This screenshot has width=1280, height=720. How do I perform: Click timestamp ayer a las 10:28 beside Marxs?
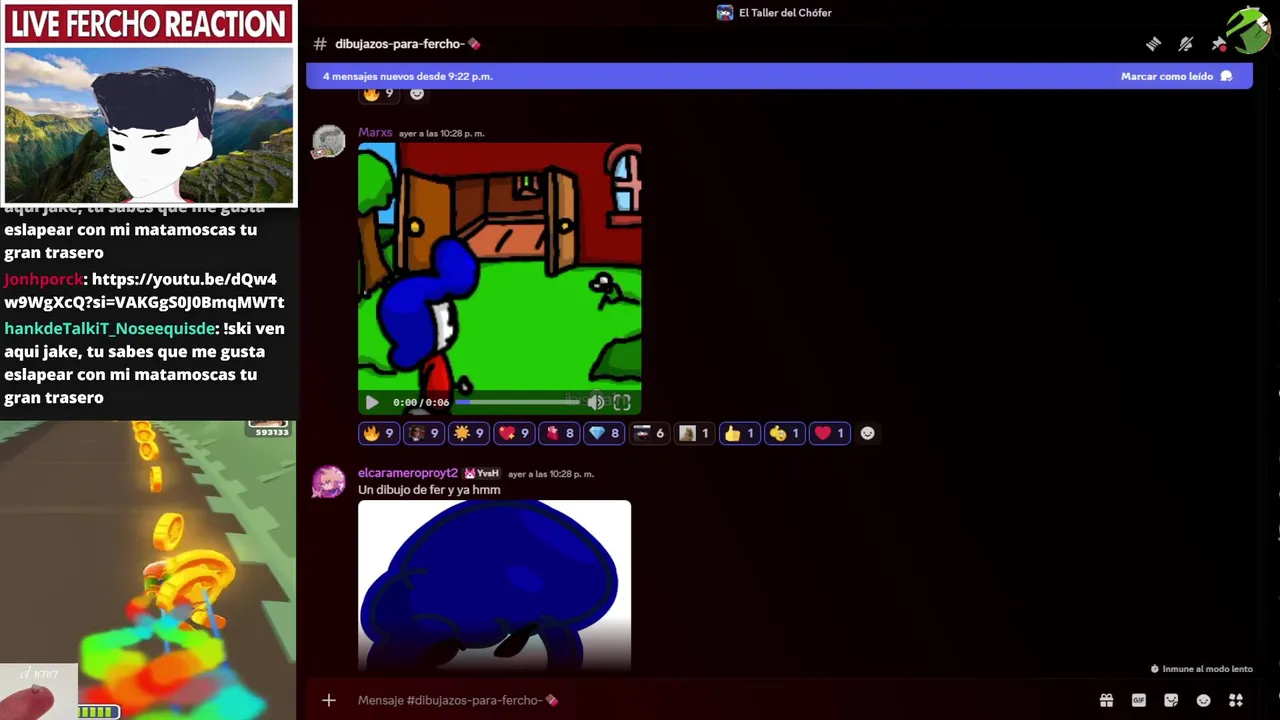(442, 133)
